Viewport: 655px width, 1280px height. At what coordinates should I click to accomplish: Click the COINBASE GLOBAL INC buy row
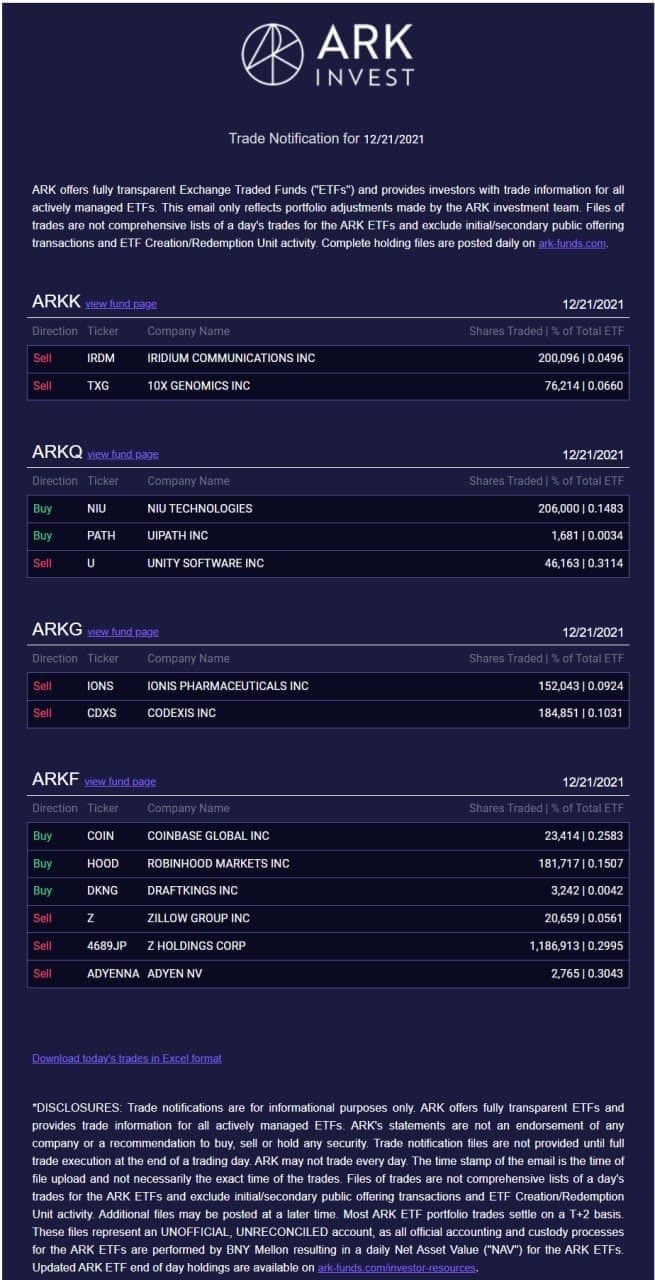(x=328, y=836)
